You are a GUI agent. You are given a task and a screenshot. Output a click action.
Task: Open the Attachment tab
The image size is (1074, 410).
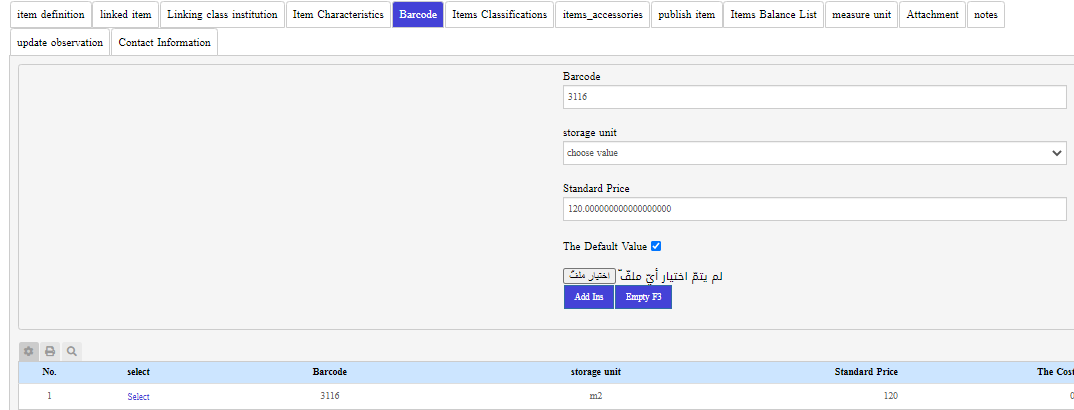click(932, 15)
